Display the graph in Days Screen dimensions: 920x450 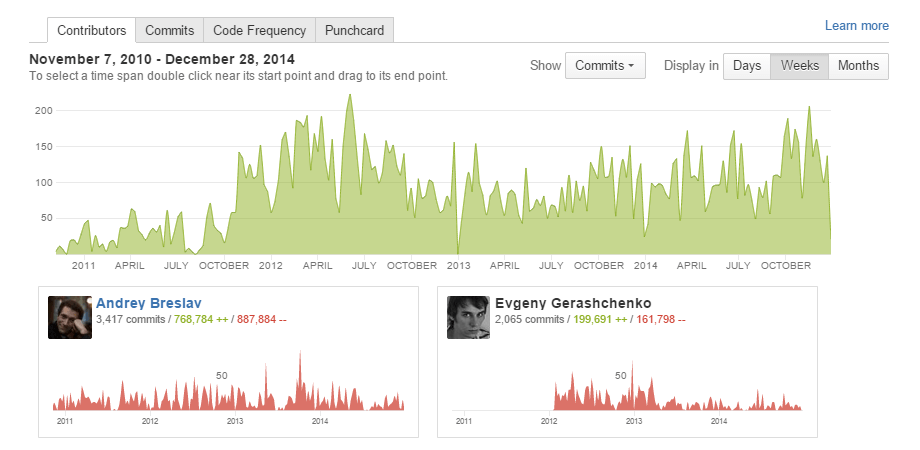[746, 66]
